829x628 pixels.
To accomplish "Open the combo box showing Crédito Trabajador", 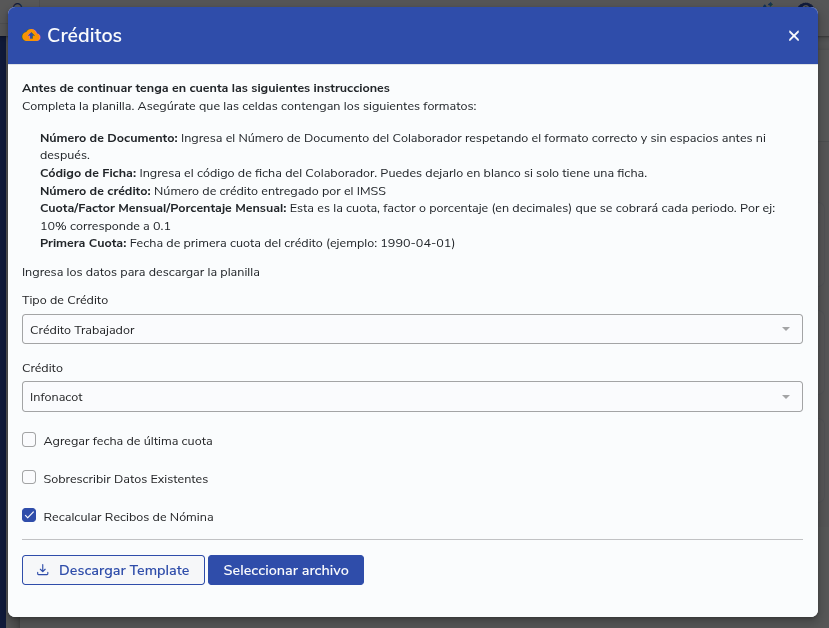I will (x=400, y=329).
